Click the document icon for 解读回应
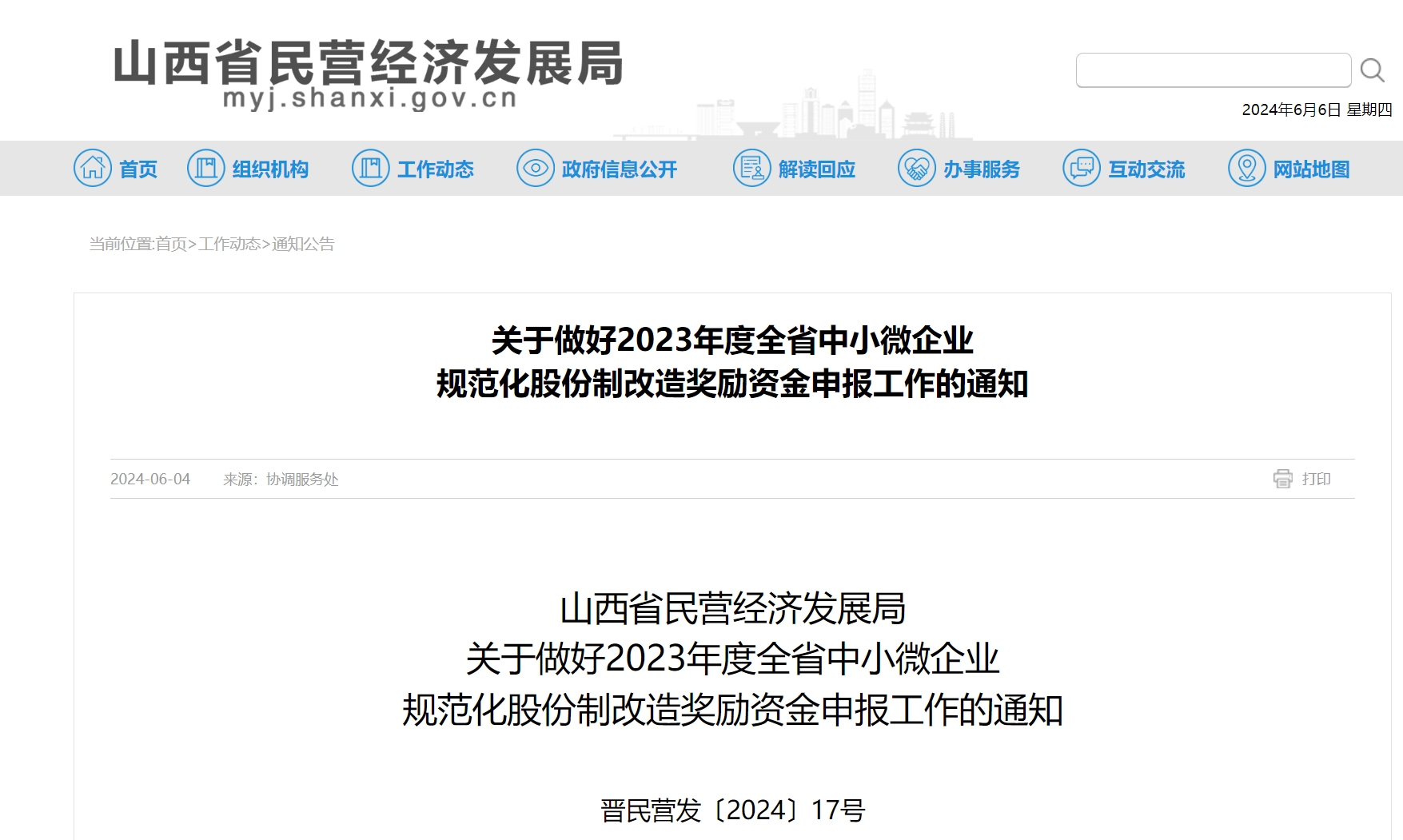 pos(752,168)
